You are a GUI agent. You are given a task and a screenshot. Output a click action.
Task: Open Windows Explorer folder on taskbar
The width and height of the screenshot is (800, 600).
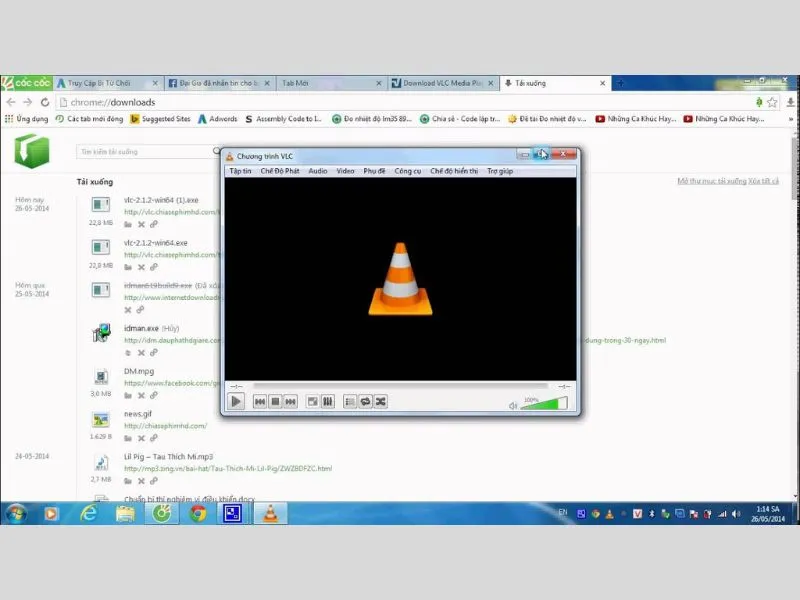tap(126, 513)
